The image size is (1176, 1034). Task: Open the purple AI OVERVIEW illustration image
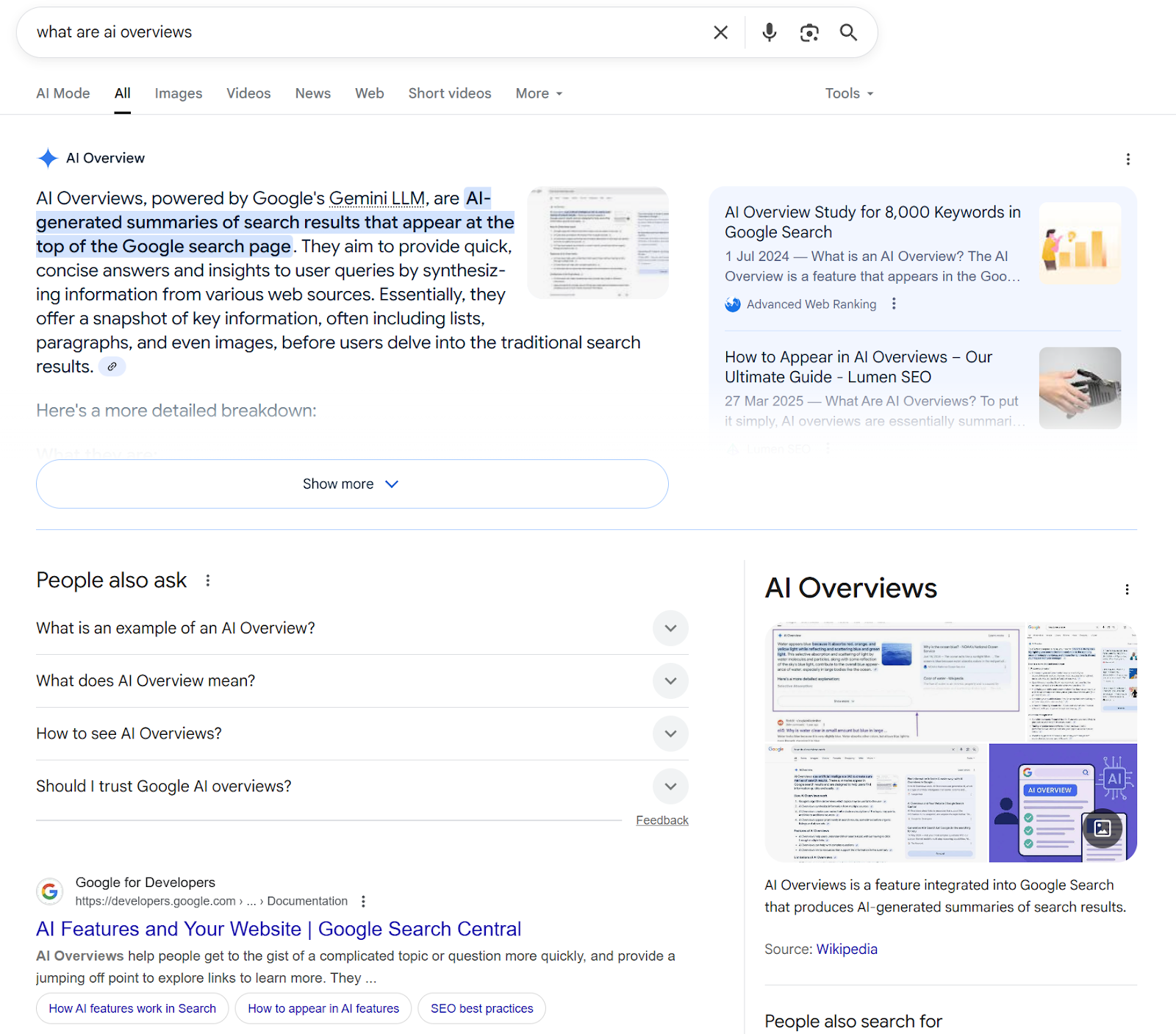[1063, 803]
